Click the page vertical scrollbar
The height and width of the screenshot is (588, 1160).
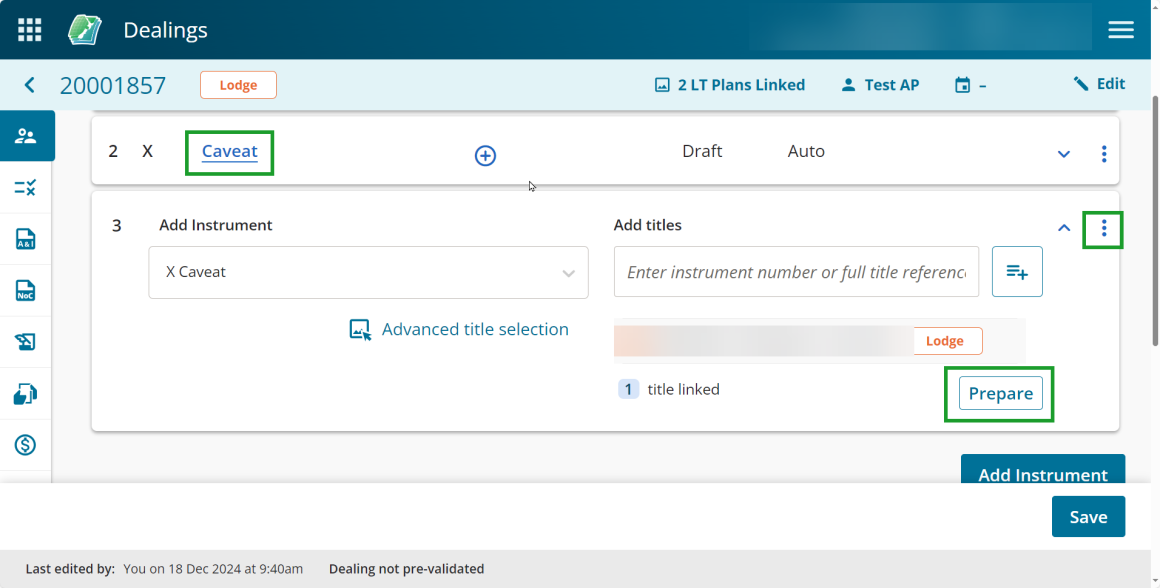click(1155, 222)
